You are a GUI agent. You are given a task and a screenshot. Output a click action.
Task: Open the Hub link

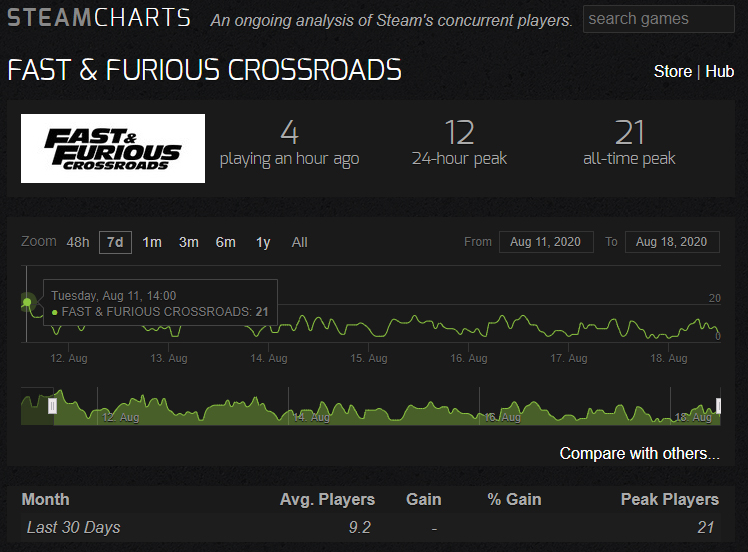[x=719, y=72]
